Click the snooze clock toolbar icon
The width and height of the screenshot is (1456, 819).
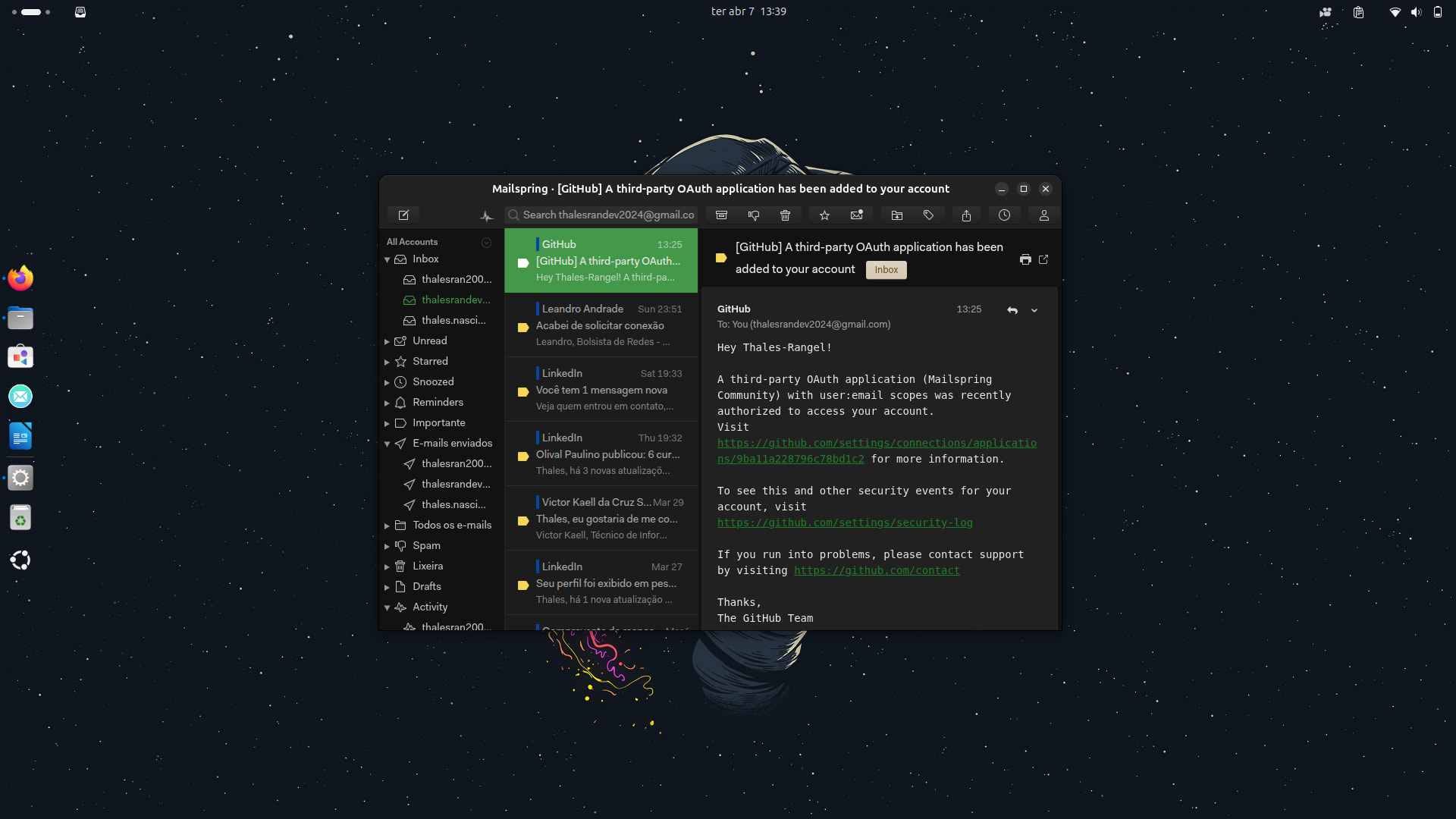[x=1004, y=215]
